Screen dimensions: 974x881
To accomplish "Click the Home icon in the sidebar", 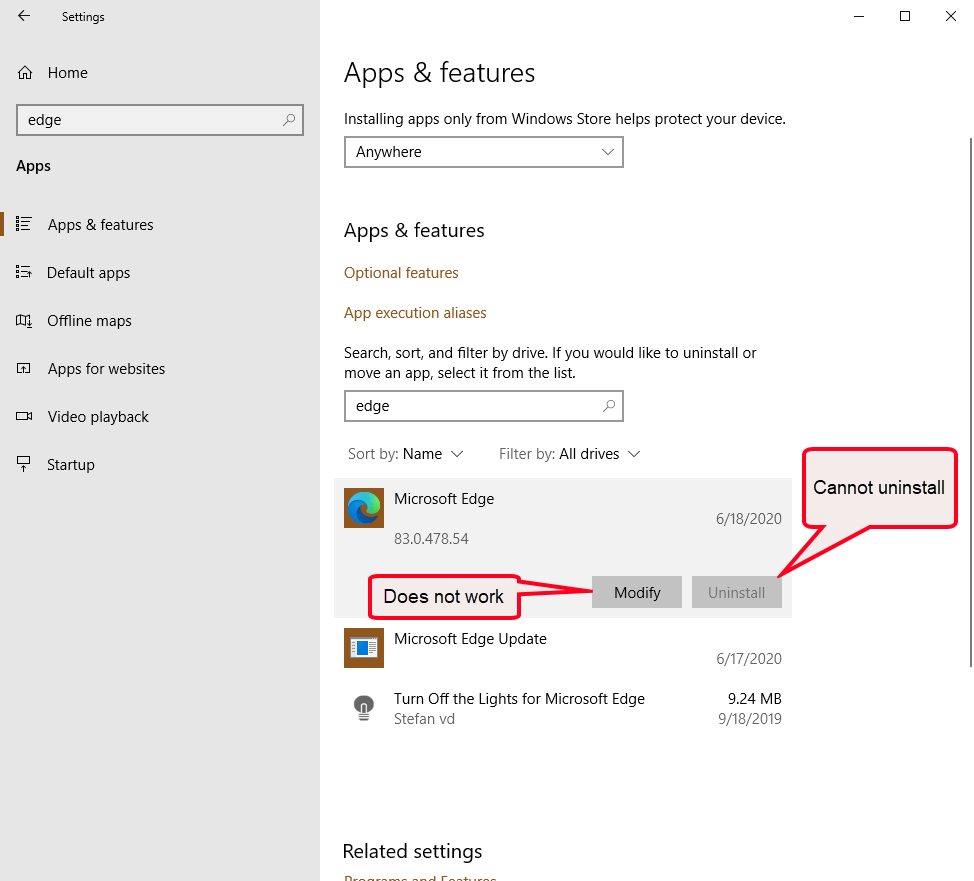I will tap(22, 72).
